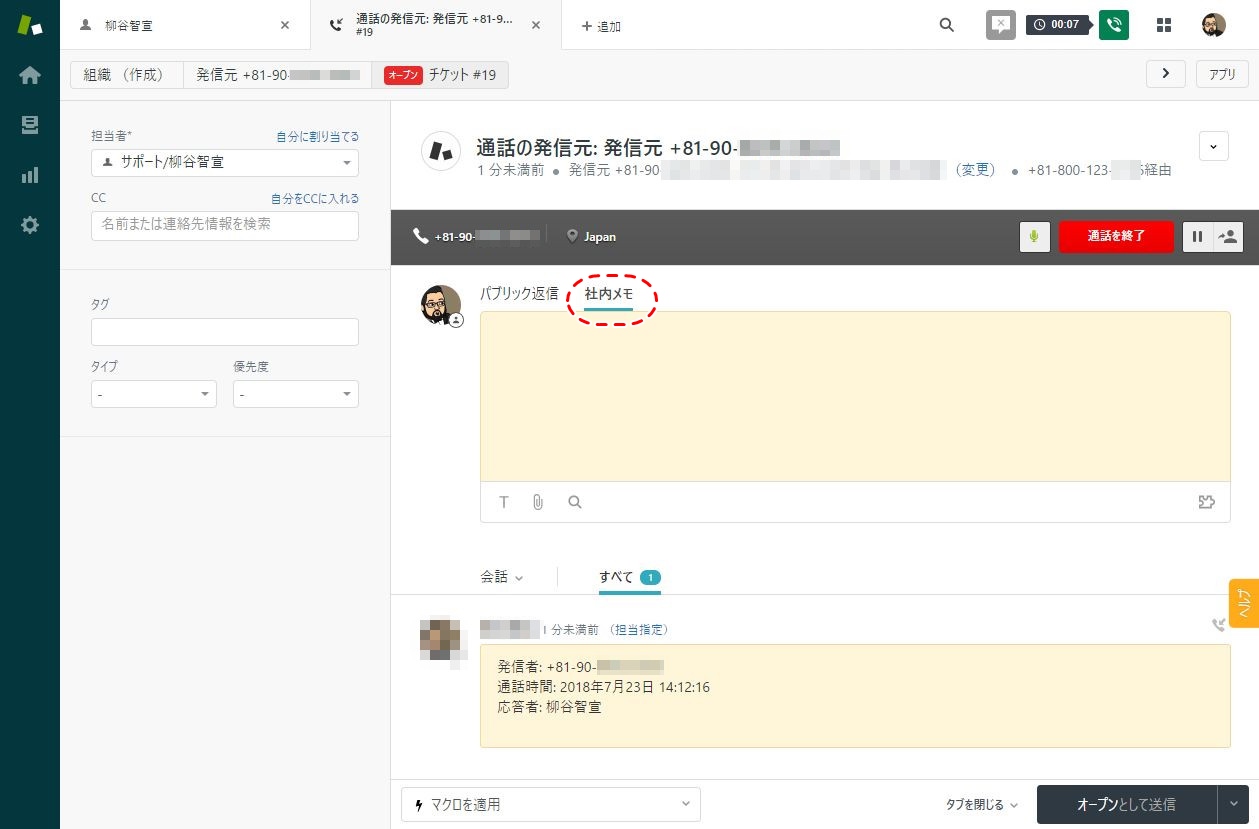Screen dimensions: 1259x829
Task: Click the attachment paperclip icon
Action: (x=538, y=502)
